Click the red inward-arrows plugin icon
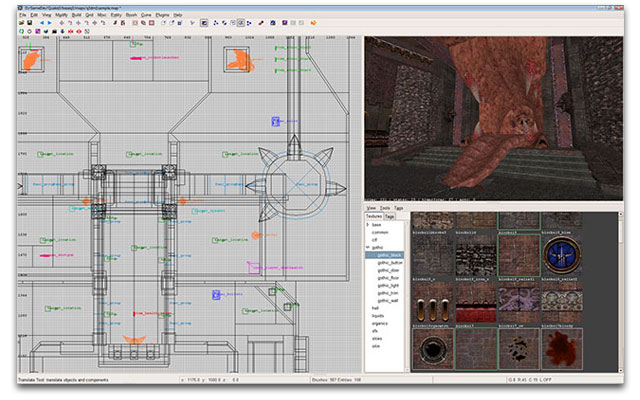Screen dimensions: 640x400 pyautogui.click(x=71, y=31)
